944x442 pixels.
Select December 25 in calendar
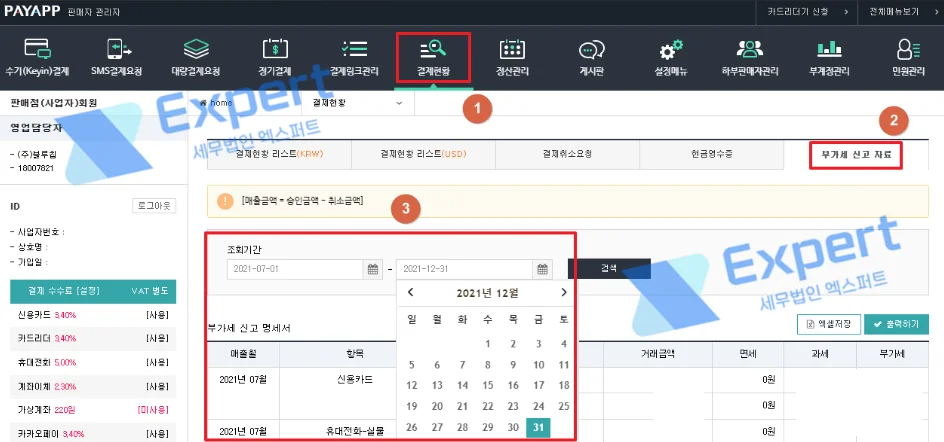point(564,406)
